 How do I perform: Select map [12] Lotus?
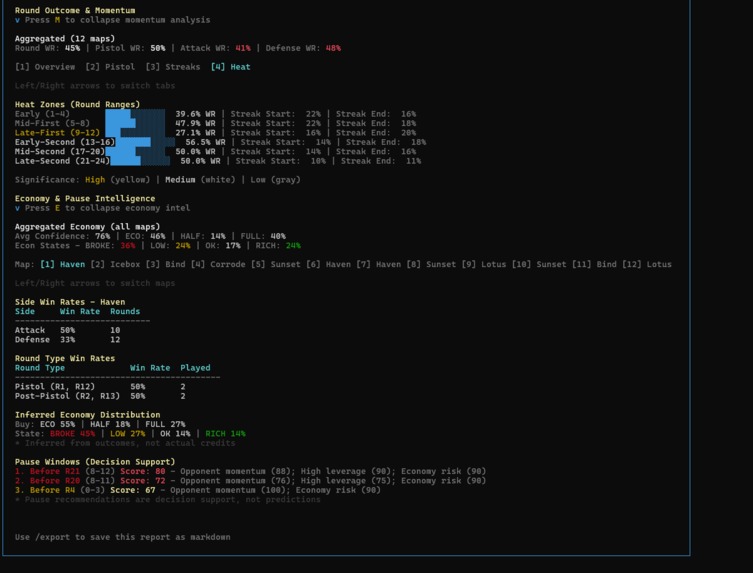click(x=647, y=264)
